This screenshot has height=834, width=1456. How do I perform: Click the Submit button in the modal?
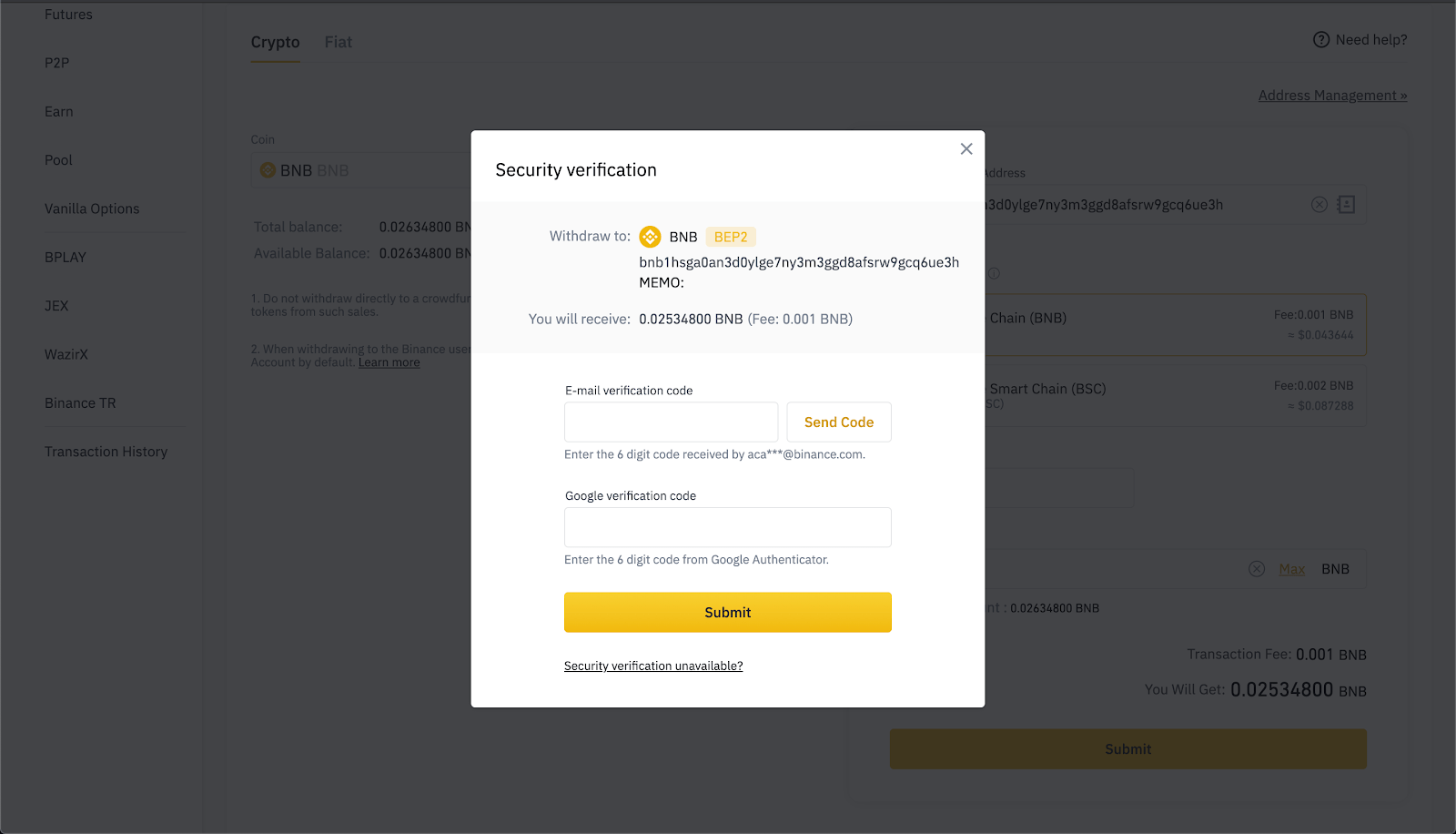[727, 612]
